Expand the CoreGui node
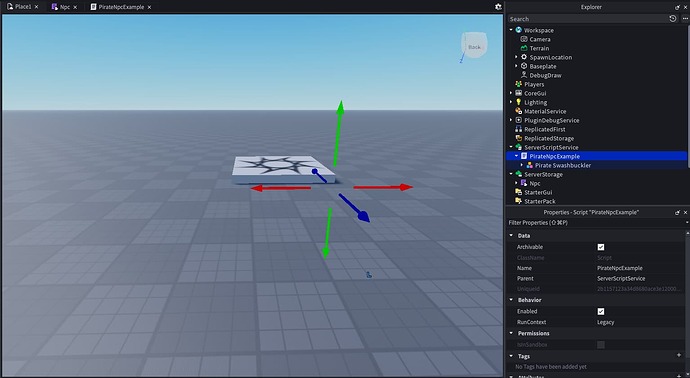The width and height of the screenshot is (690, 378). click(511, 93)
